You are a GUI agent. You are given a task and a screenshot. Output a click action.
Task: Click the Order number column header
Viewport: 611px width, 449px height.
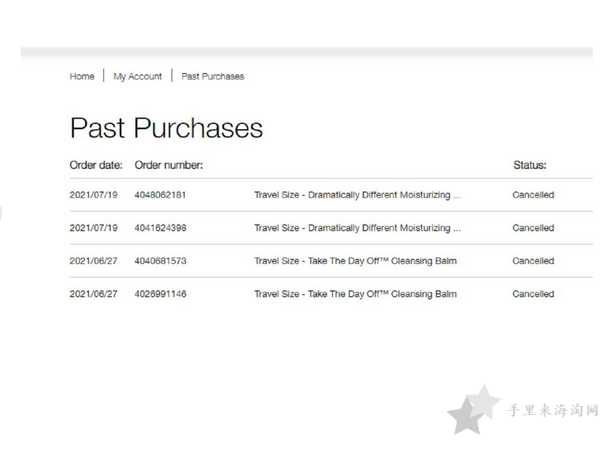[x=169, y=165]
